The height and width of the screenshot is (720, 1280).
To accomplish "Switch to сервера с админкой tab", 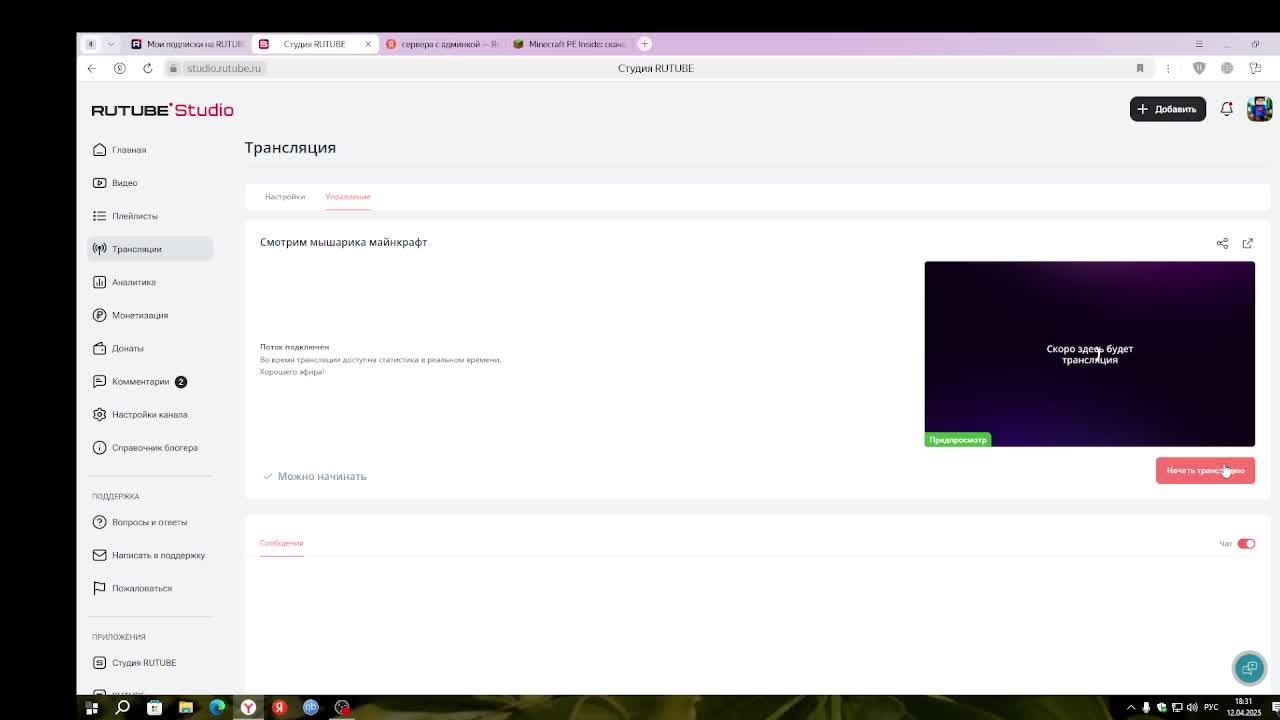I will (441, 44).
